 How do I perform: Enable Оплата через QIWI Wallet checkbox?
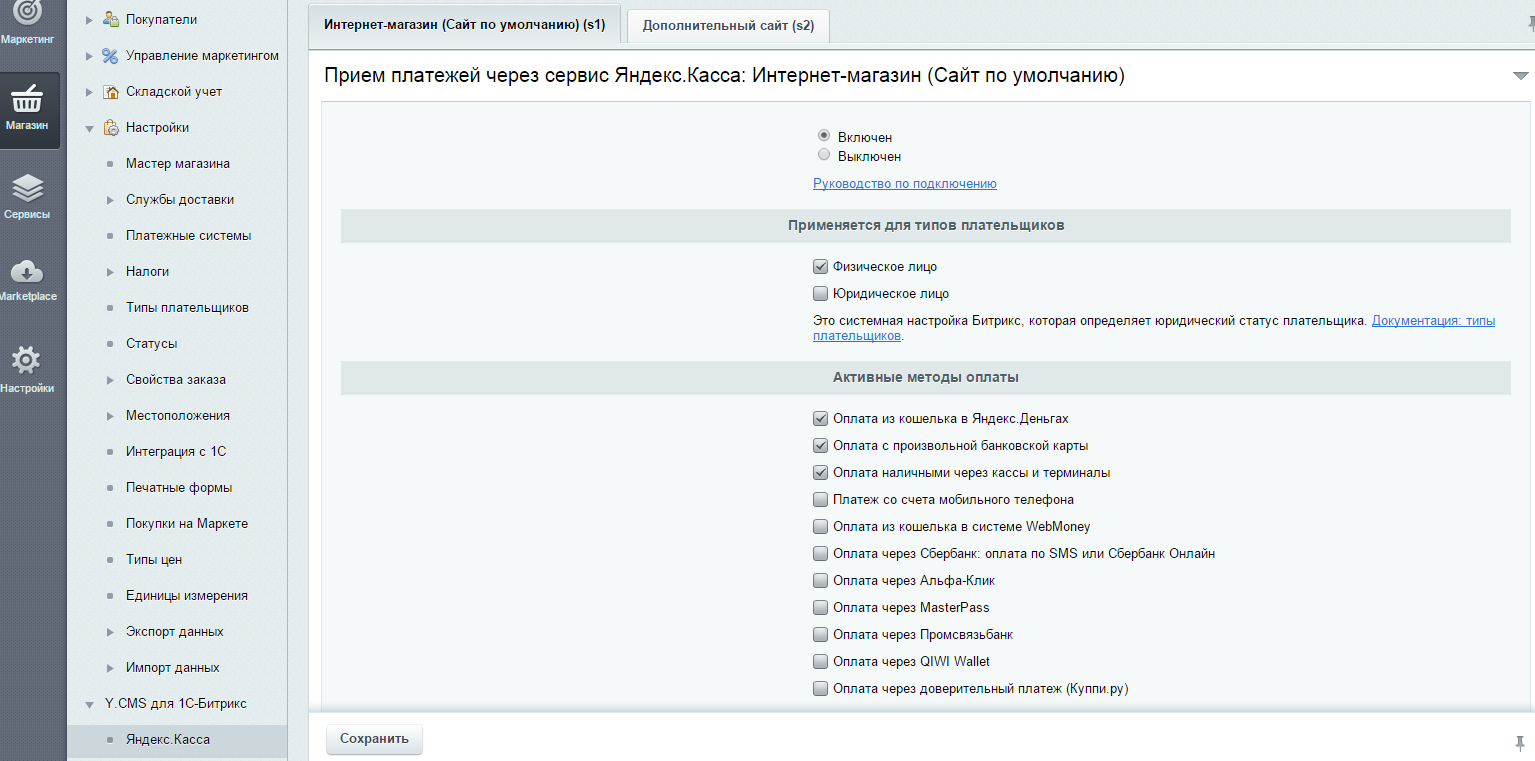pos(820,661)
